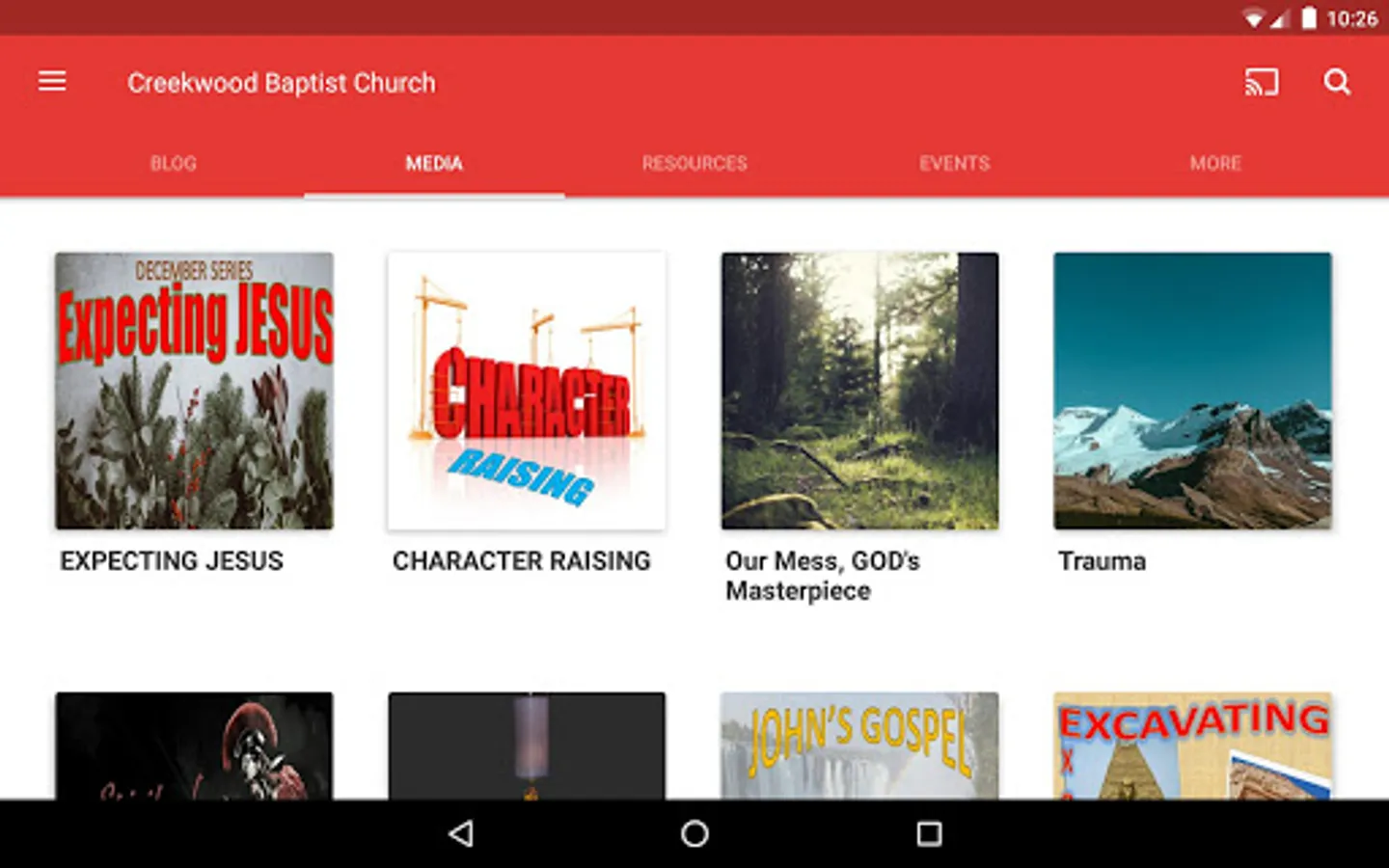Select the Trauma title text

[1103, 561]
